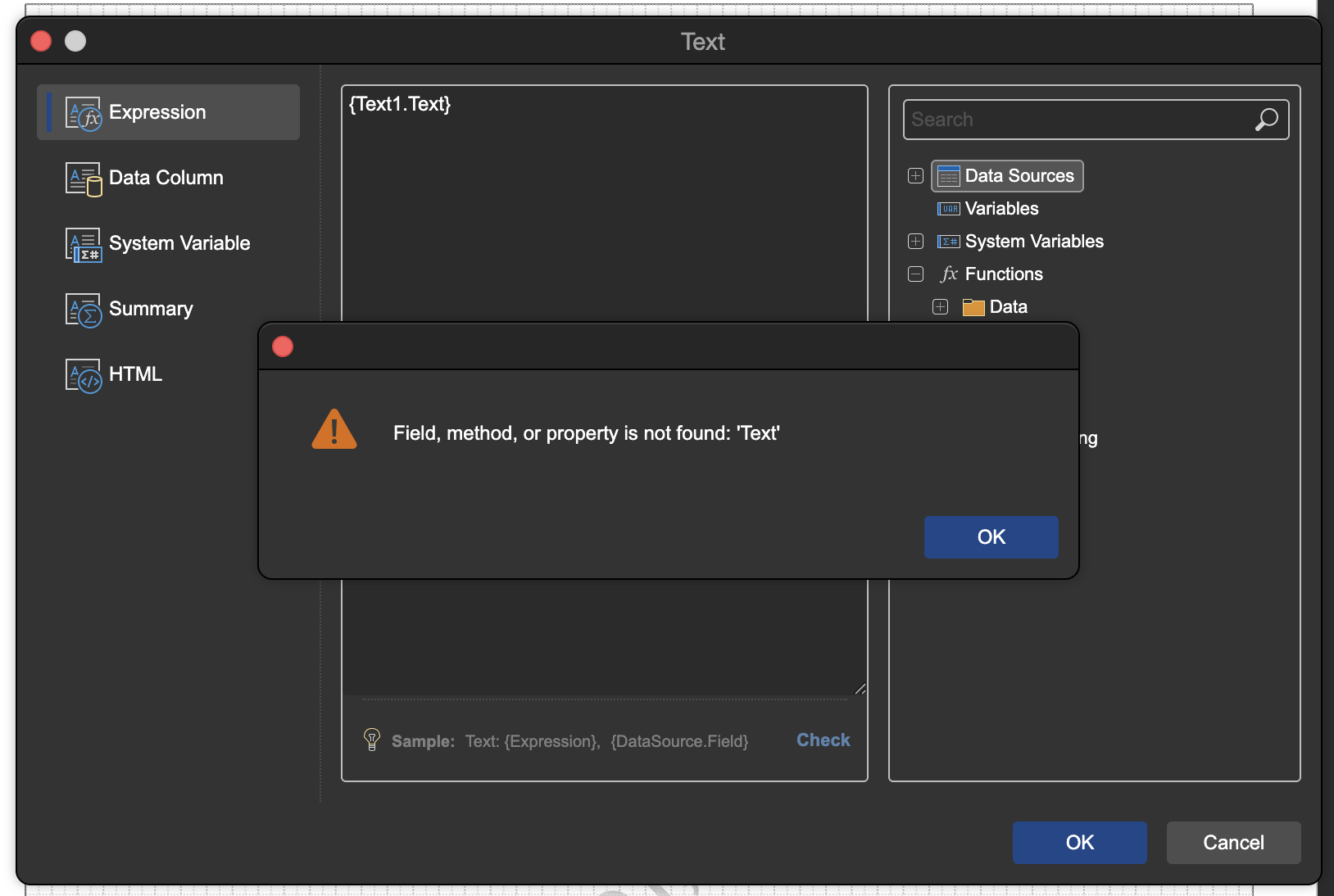Click the HTML mode icon
This screenshot has width=1334, height=896.
[84, 375]
